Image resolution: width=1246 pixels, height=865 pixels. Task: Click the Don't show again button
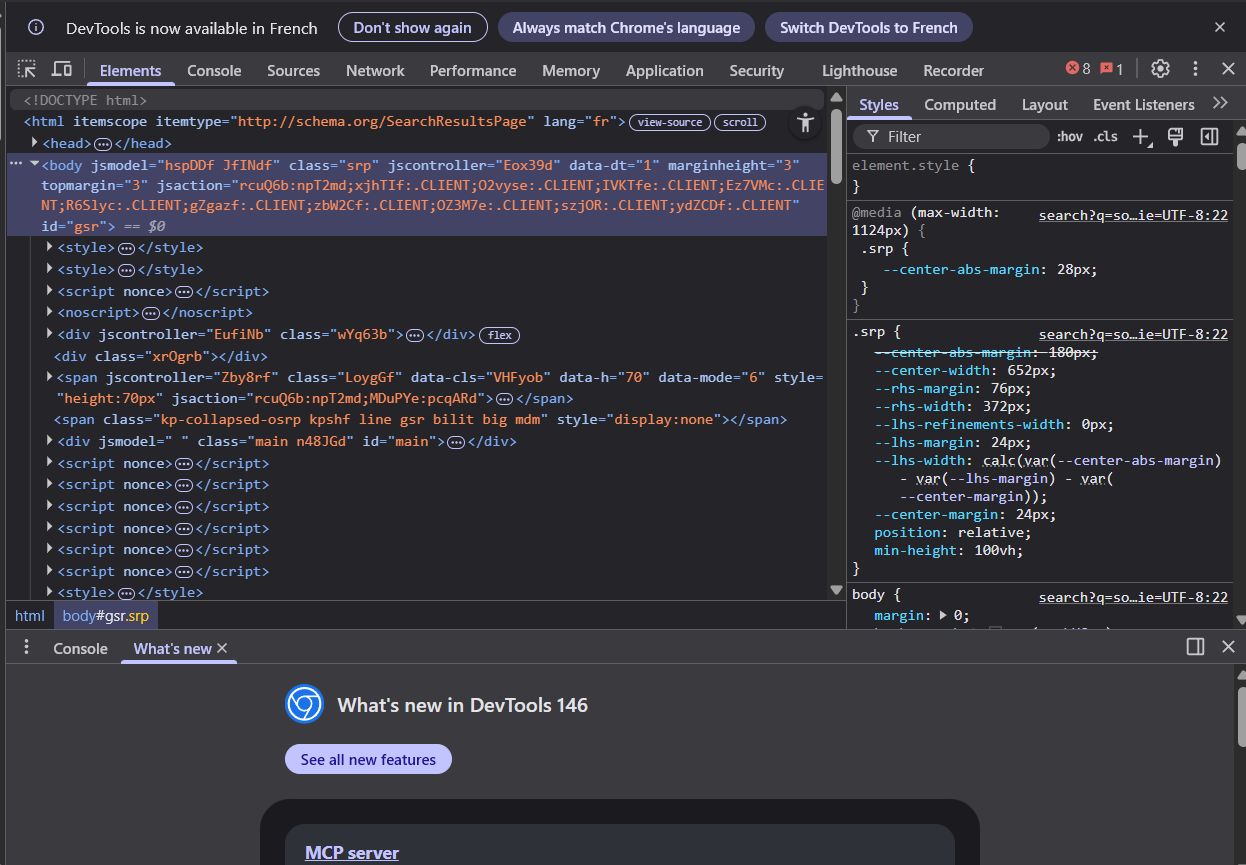(x=412, y=27)
